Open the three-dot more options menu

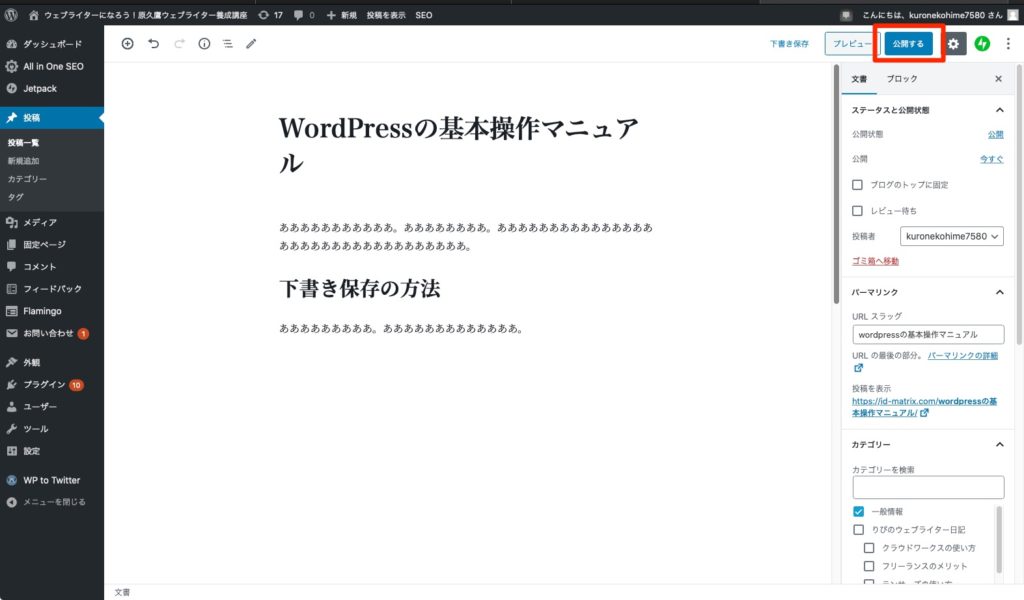[1008, 44]
